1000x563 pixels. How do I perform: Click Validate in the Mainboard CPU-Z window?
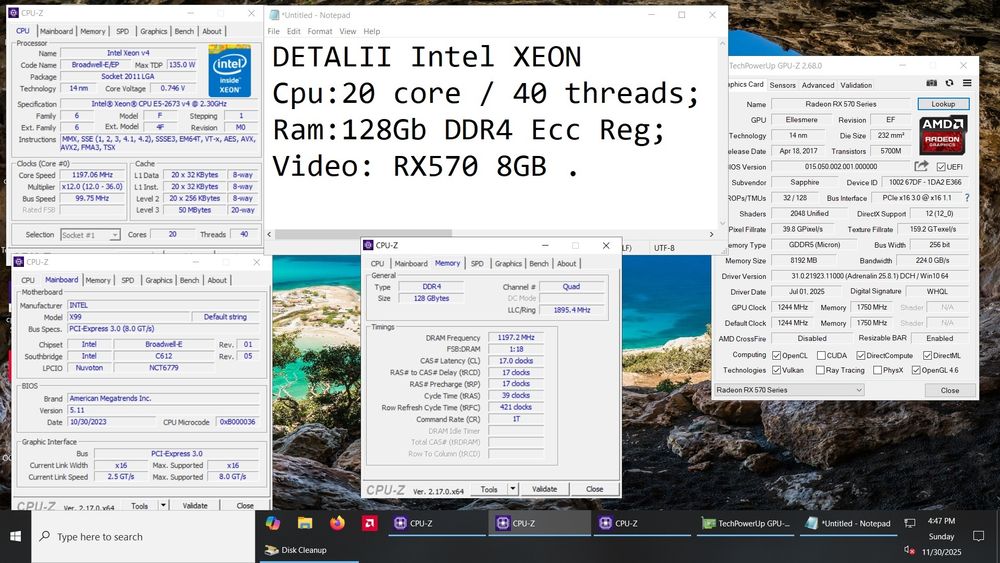point(195,505)
